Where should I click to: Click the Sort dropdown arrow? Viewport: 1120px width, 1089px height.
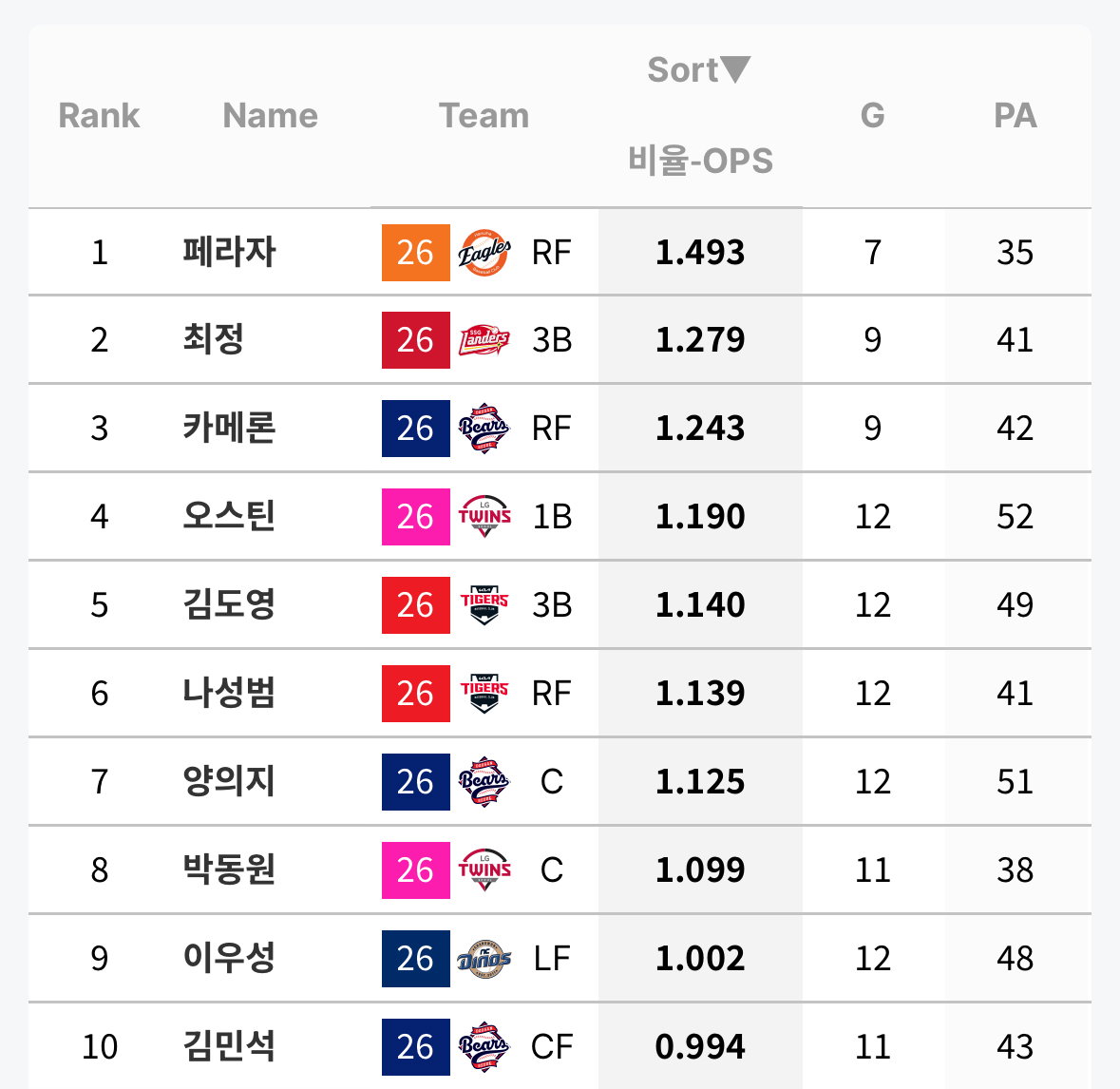coord(735,69)
